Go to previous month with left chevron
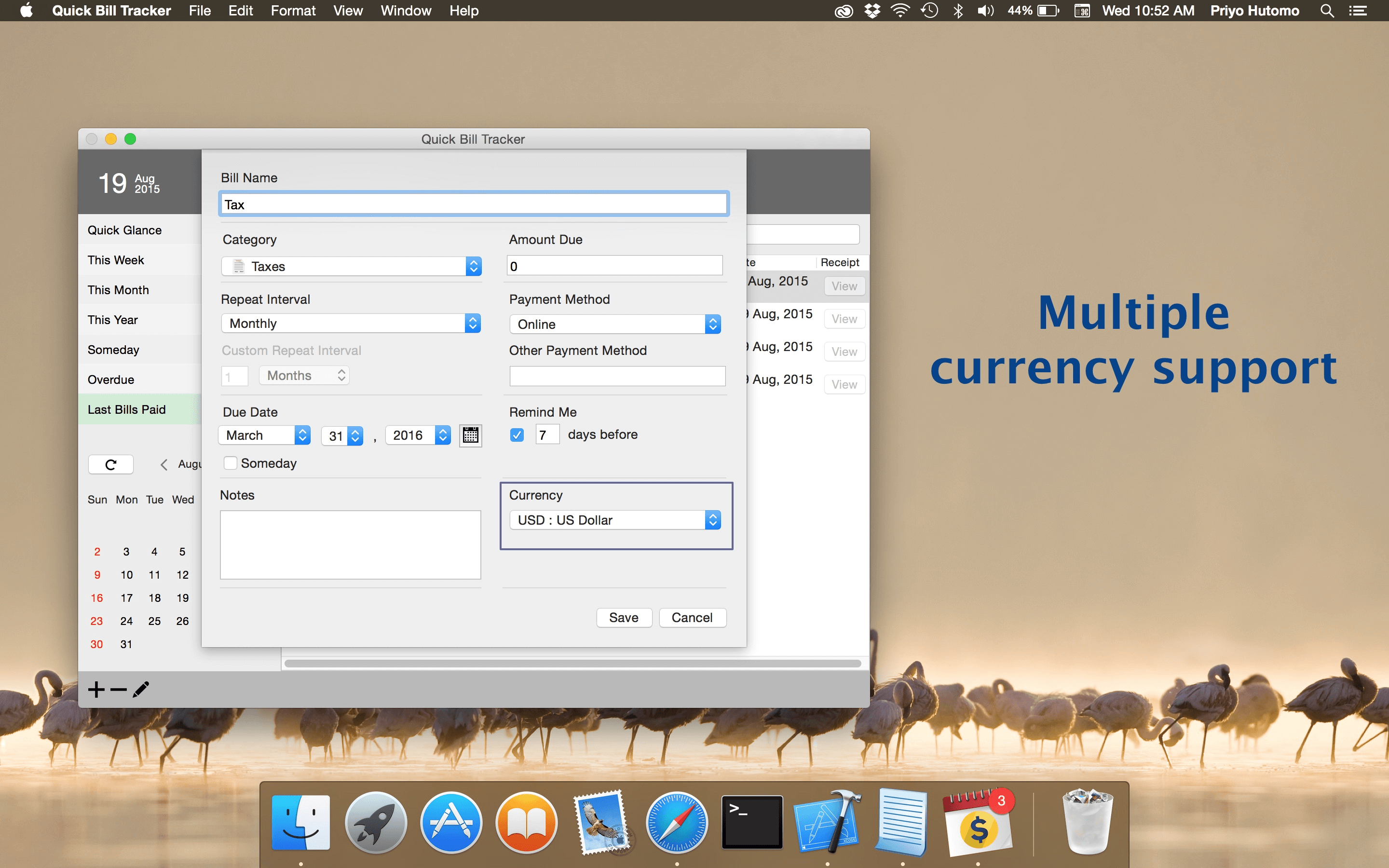The height and width of the screenshot is (868, 1389). [163, 464]
